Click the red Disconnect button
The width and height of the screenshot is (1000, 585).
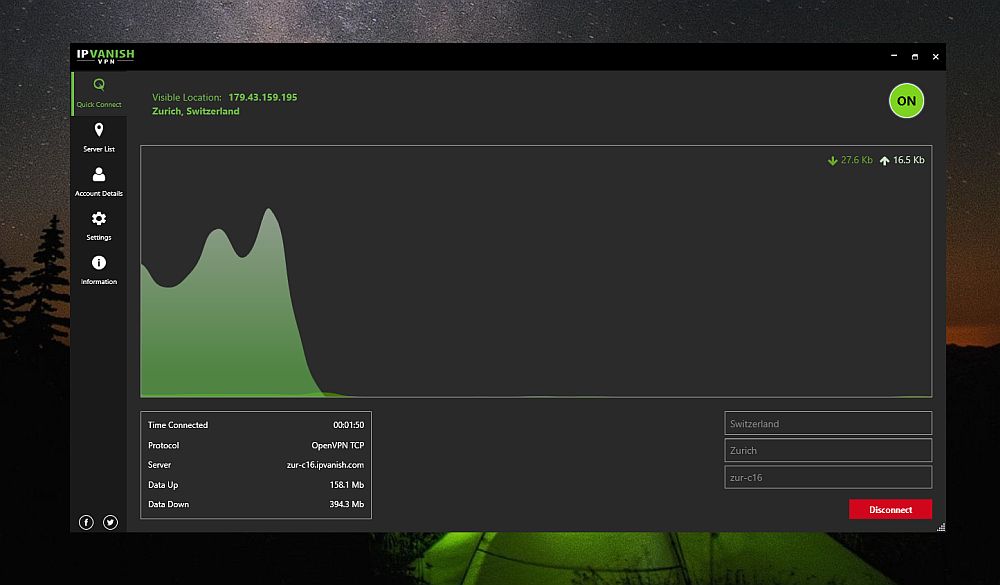(890, 509)
